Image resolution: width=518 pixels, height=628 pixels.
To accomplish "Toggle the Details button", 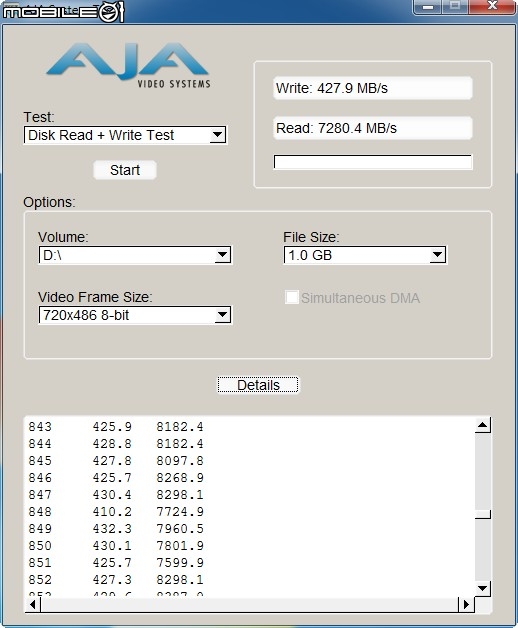I will click(258, 385).
